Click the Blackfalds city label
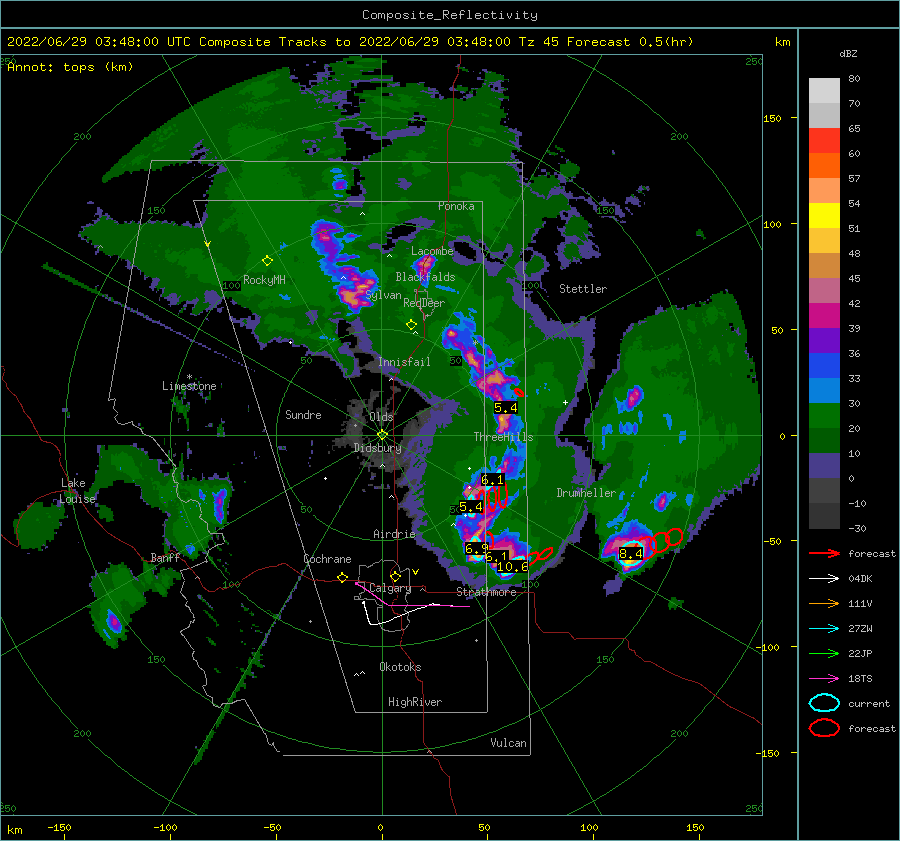The height and width of the screenshot is (841, 900). 425,277
